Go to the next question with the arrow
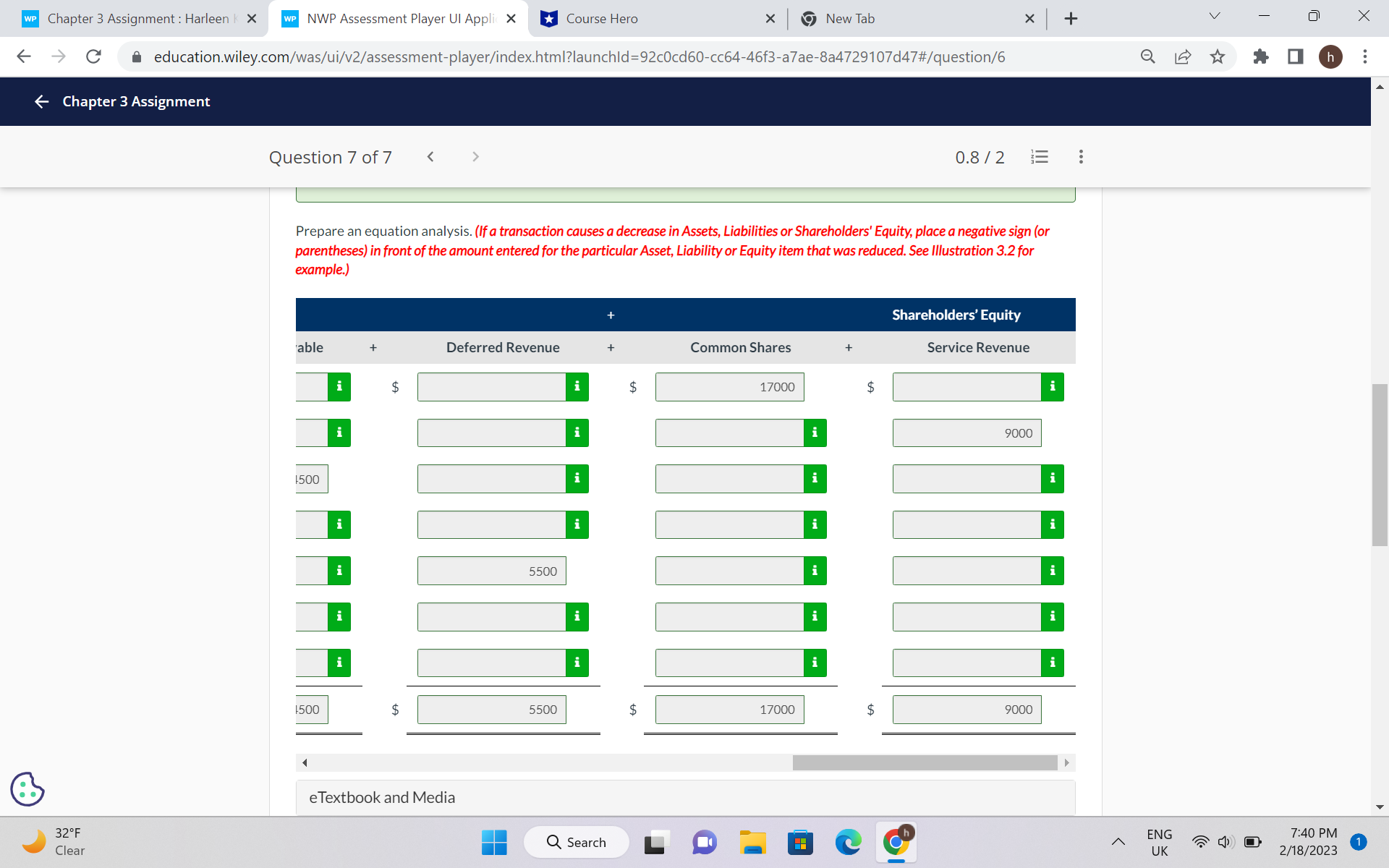 click(475, 156)
